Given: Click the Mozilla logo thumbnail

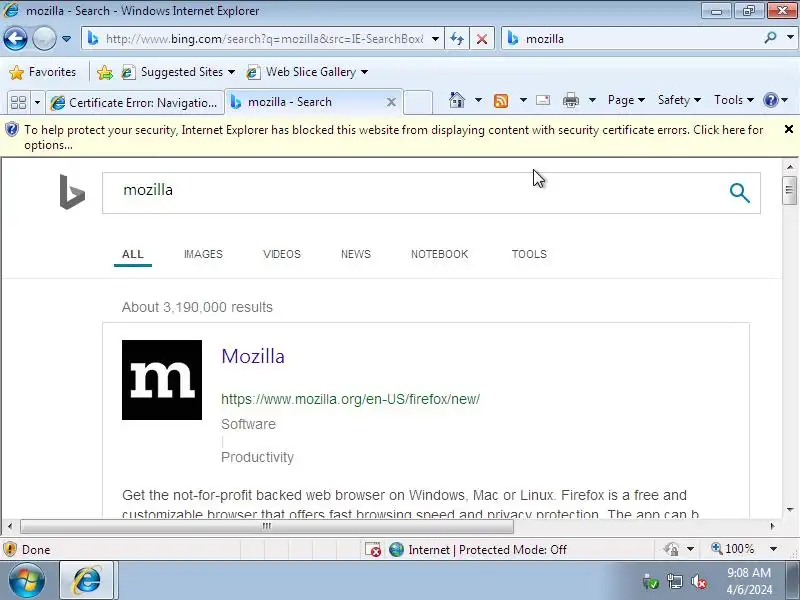Looking at the screenshot, I should click(x=162, y=380).
